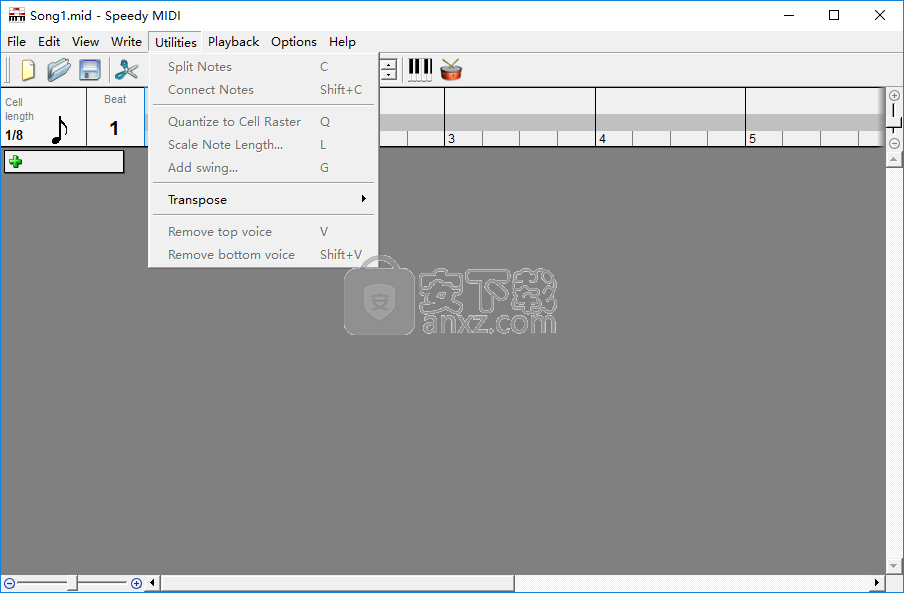Zoom in vertically with the top-right plus icon

click(x=894, y=96)
